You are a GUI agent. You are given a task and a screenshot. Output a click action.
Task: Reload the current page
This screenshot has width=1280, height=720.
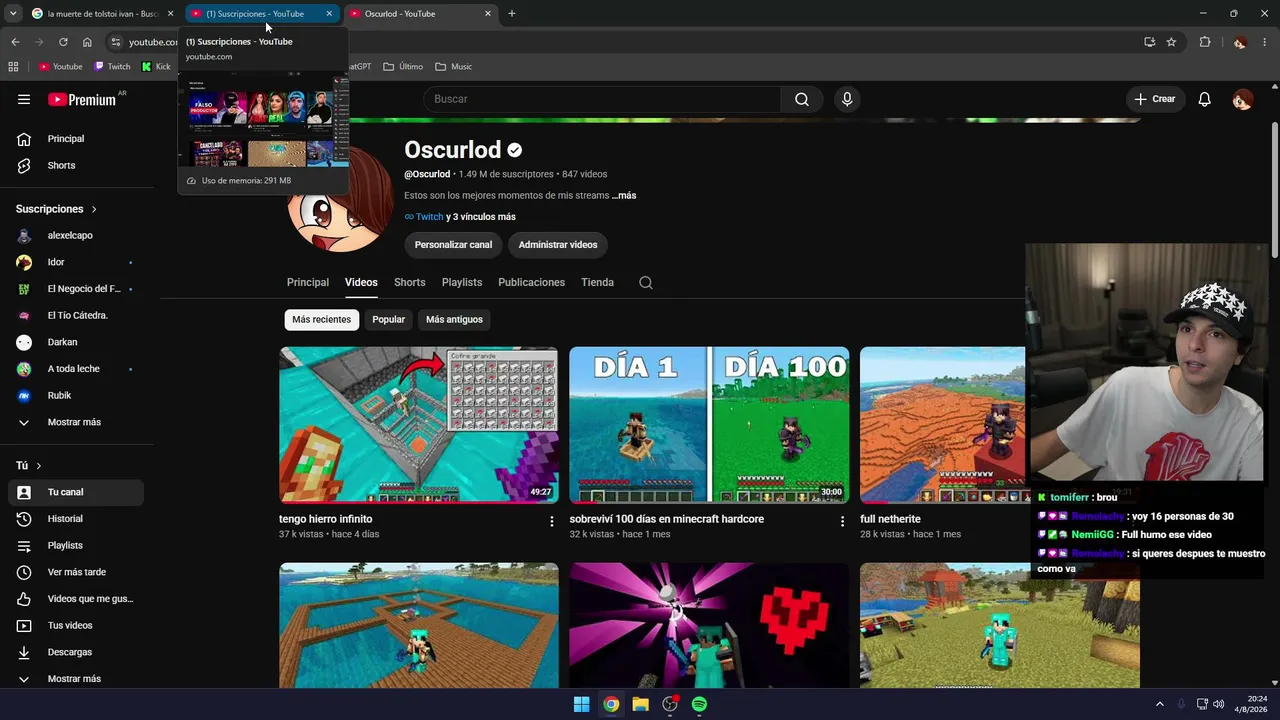pyautogui.click(x=63, y=42)
